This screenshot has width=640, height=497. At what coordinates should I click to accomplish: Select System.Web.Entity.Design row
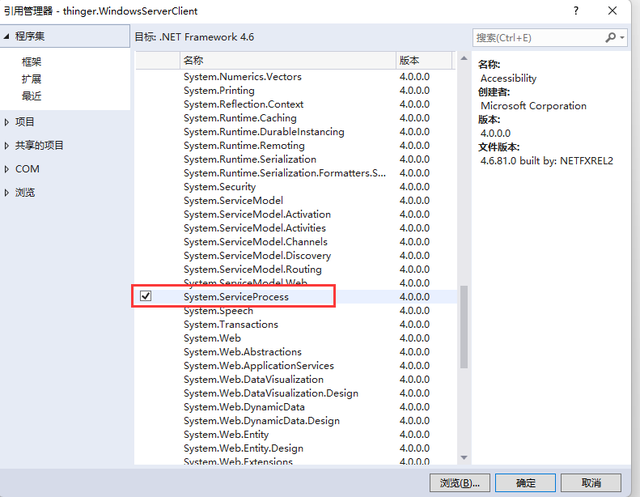pyautogui.click(x=296, y=448)
